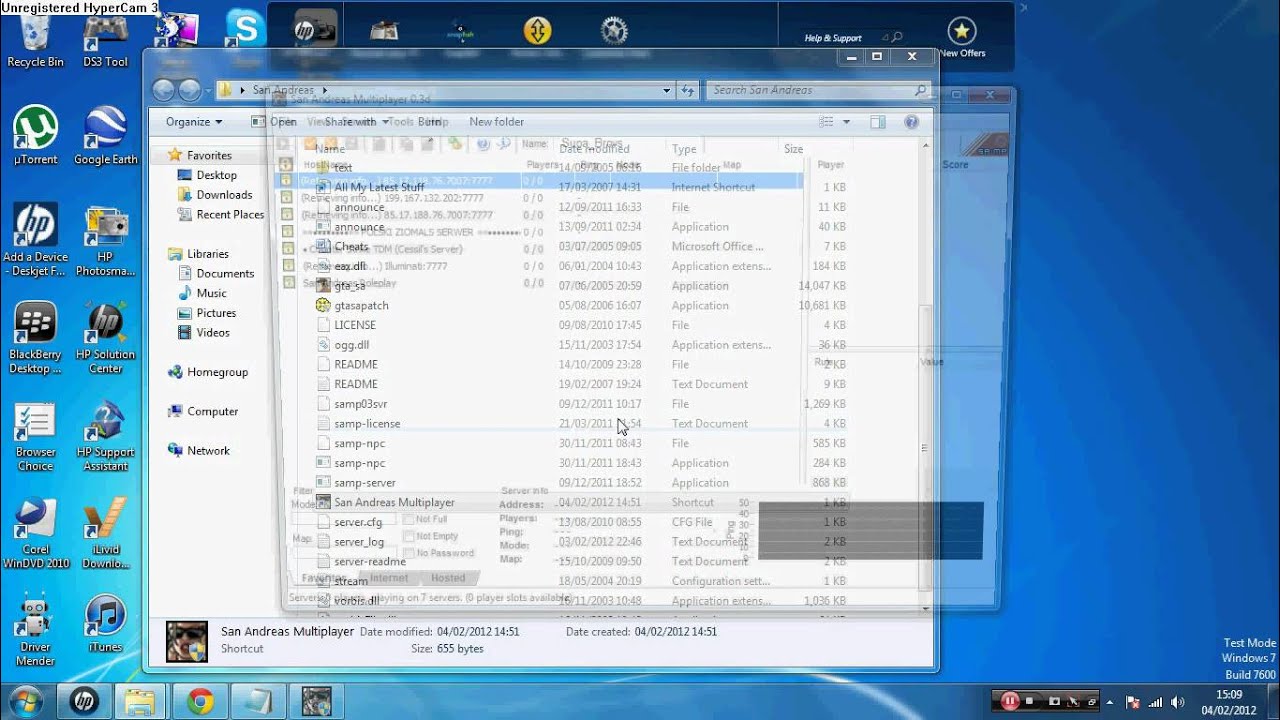
Task: Open Explorer's Get help question mark icon
Action: click(x=911, y=122)
